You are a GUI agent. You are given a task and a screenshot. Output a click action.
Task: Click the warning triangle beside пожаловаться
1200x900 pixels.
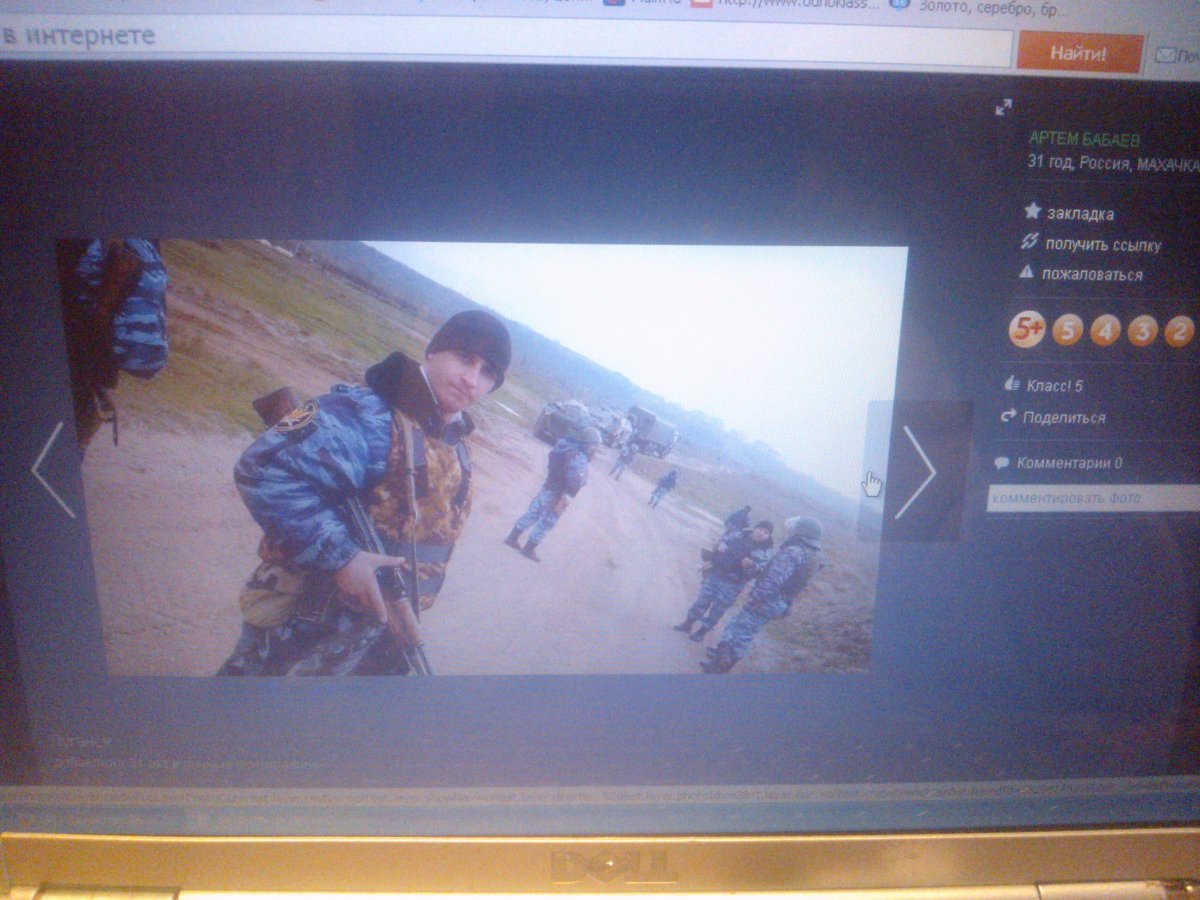[x=1026, y=271]
